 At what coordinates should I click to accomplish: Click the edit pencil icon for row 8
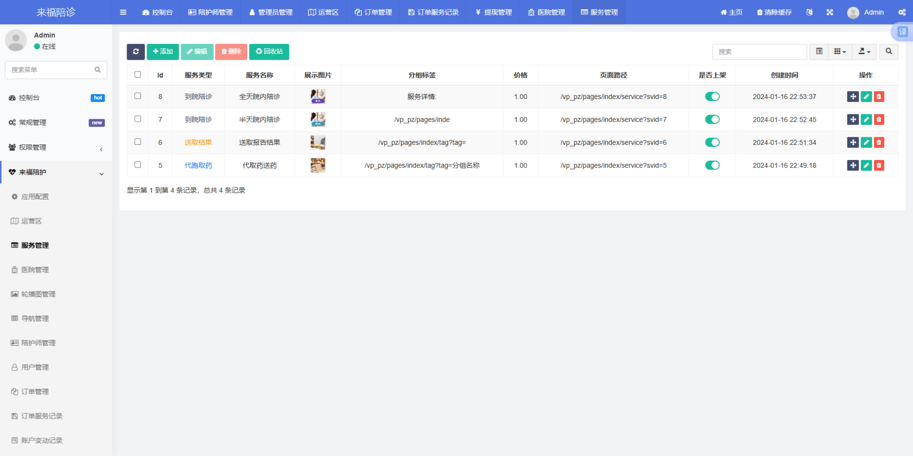[x=866, y=97]
